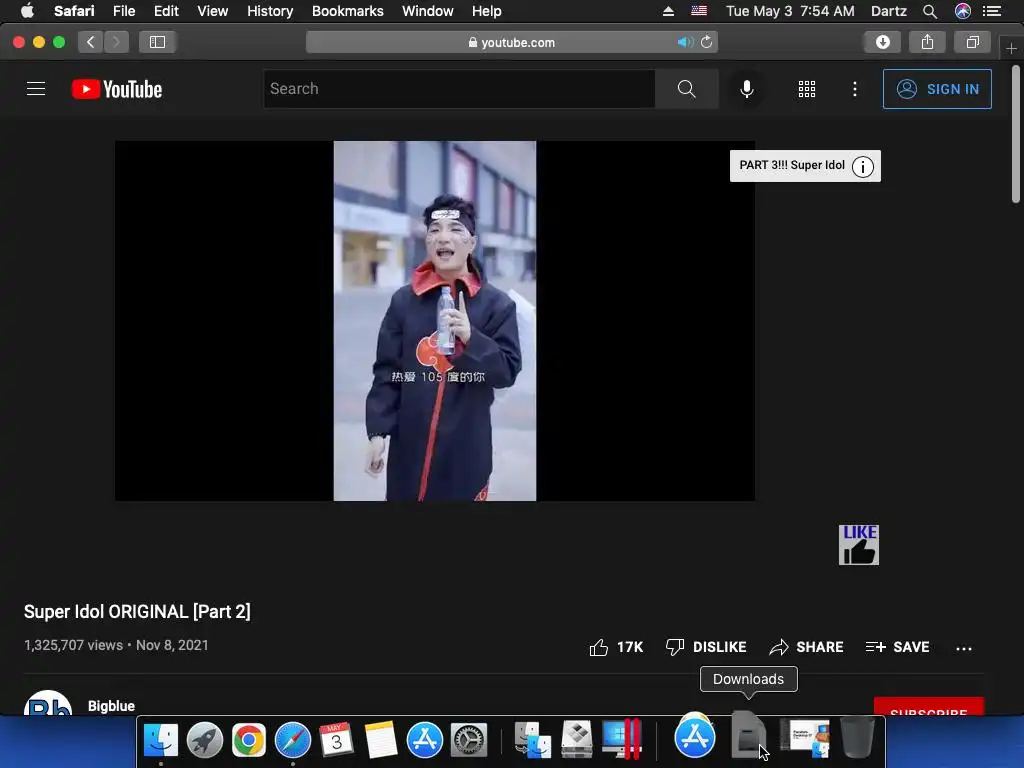The image size is (1024, 768).
Task: Open the Window menu
Action: point(428,11)
